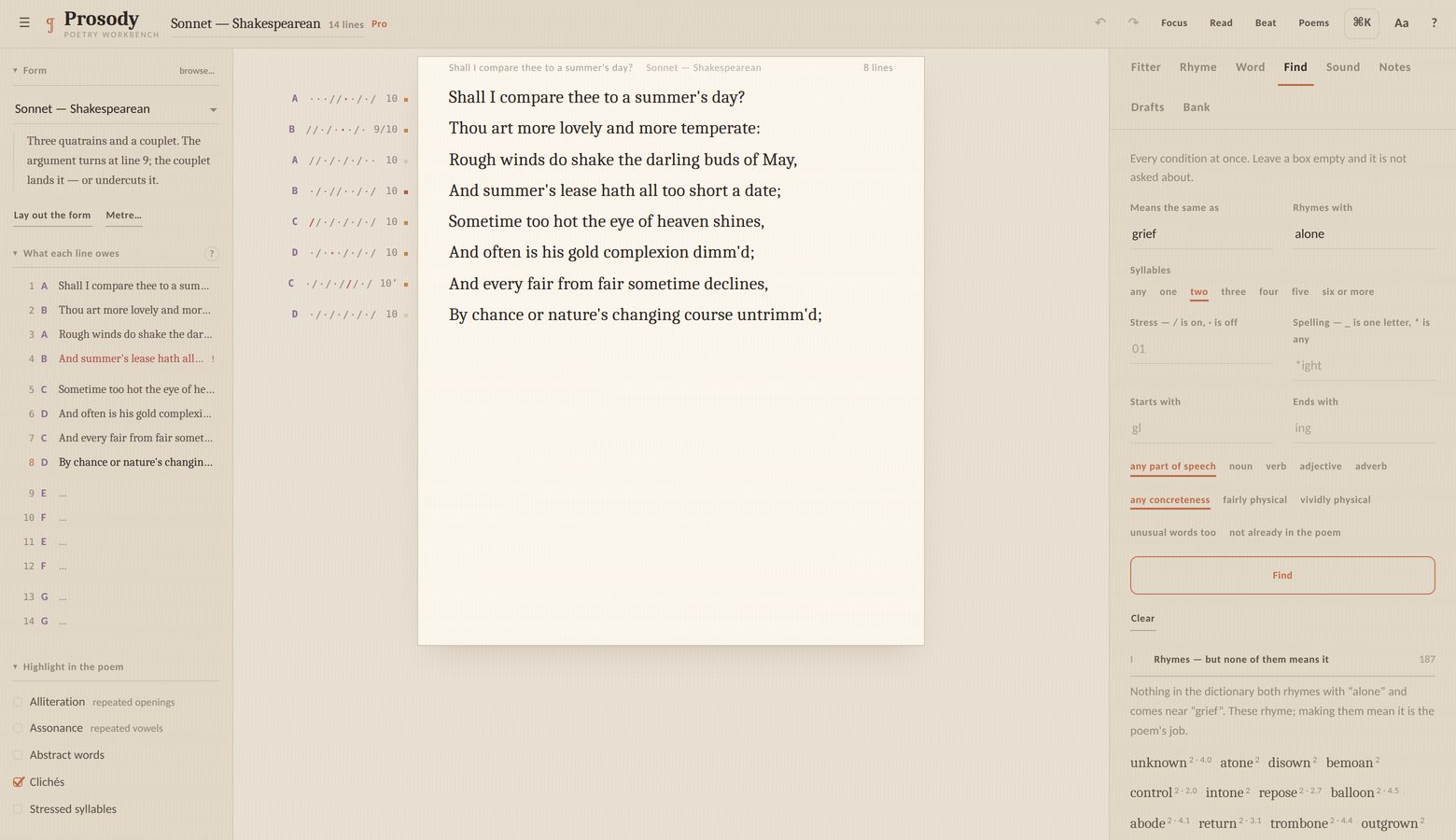Select 'any' syllables option
The width and height of the screenshot is (1456, 840).
click(1138, 292)
